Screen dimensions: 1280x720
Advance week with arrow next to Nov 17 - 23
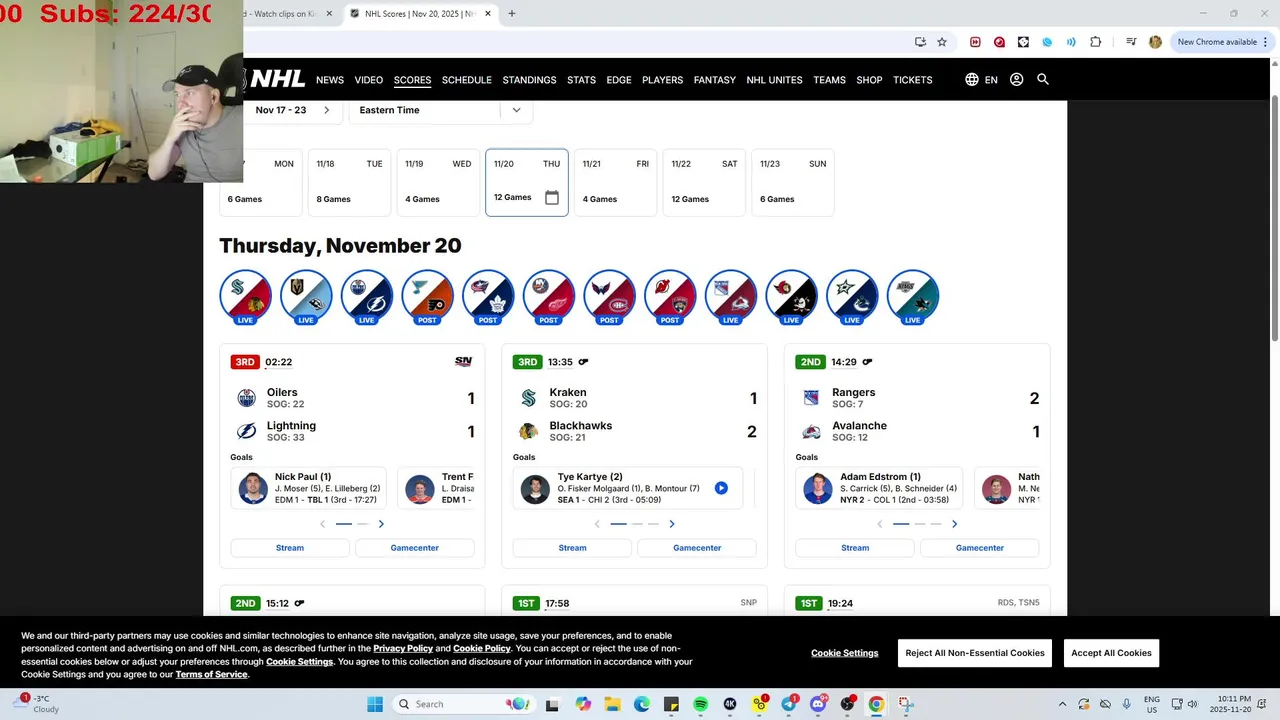click(326, 110)
